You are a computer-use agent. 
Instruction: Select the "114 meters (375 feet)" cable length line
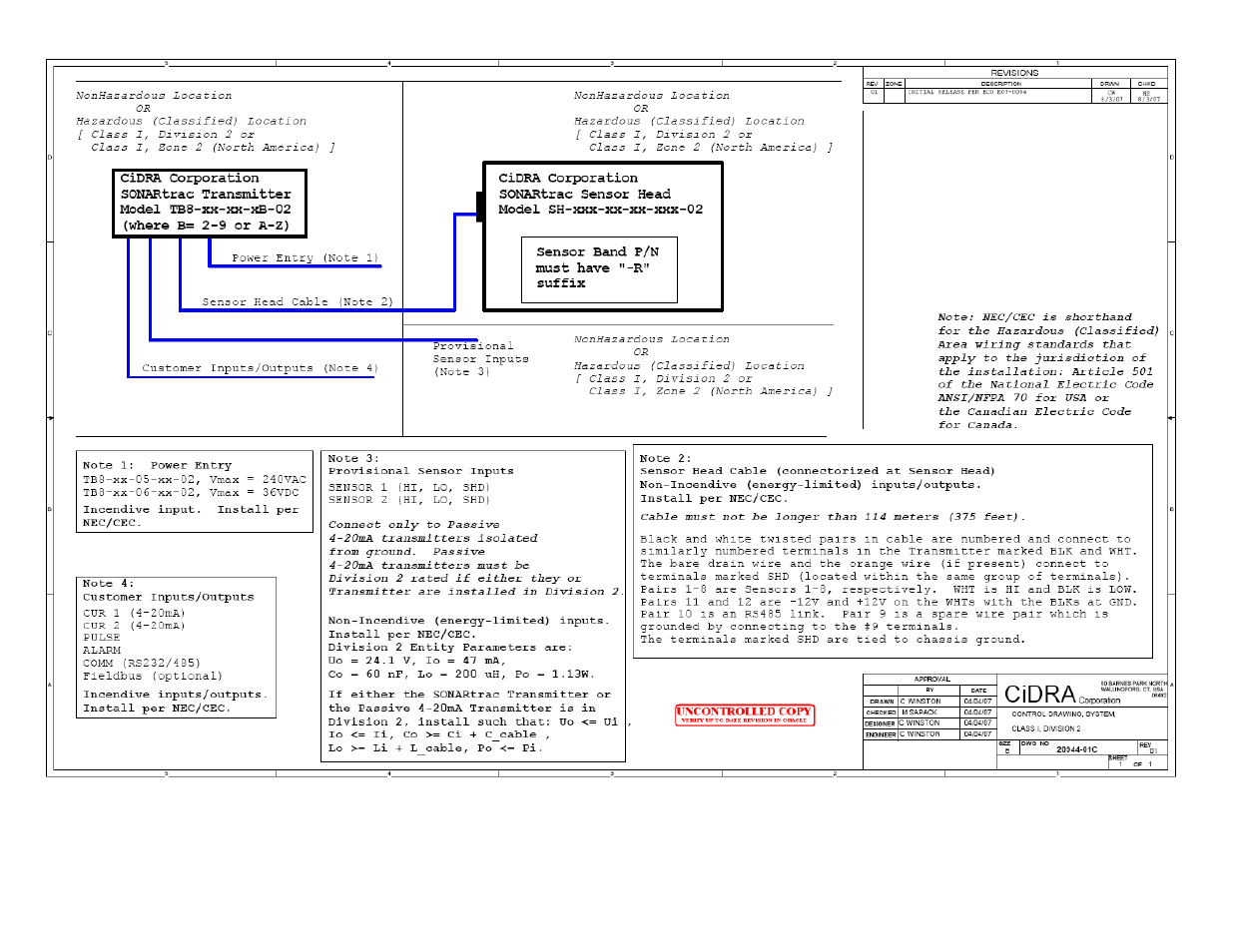(833, 517)
